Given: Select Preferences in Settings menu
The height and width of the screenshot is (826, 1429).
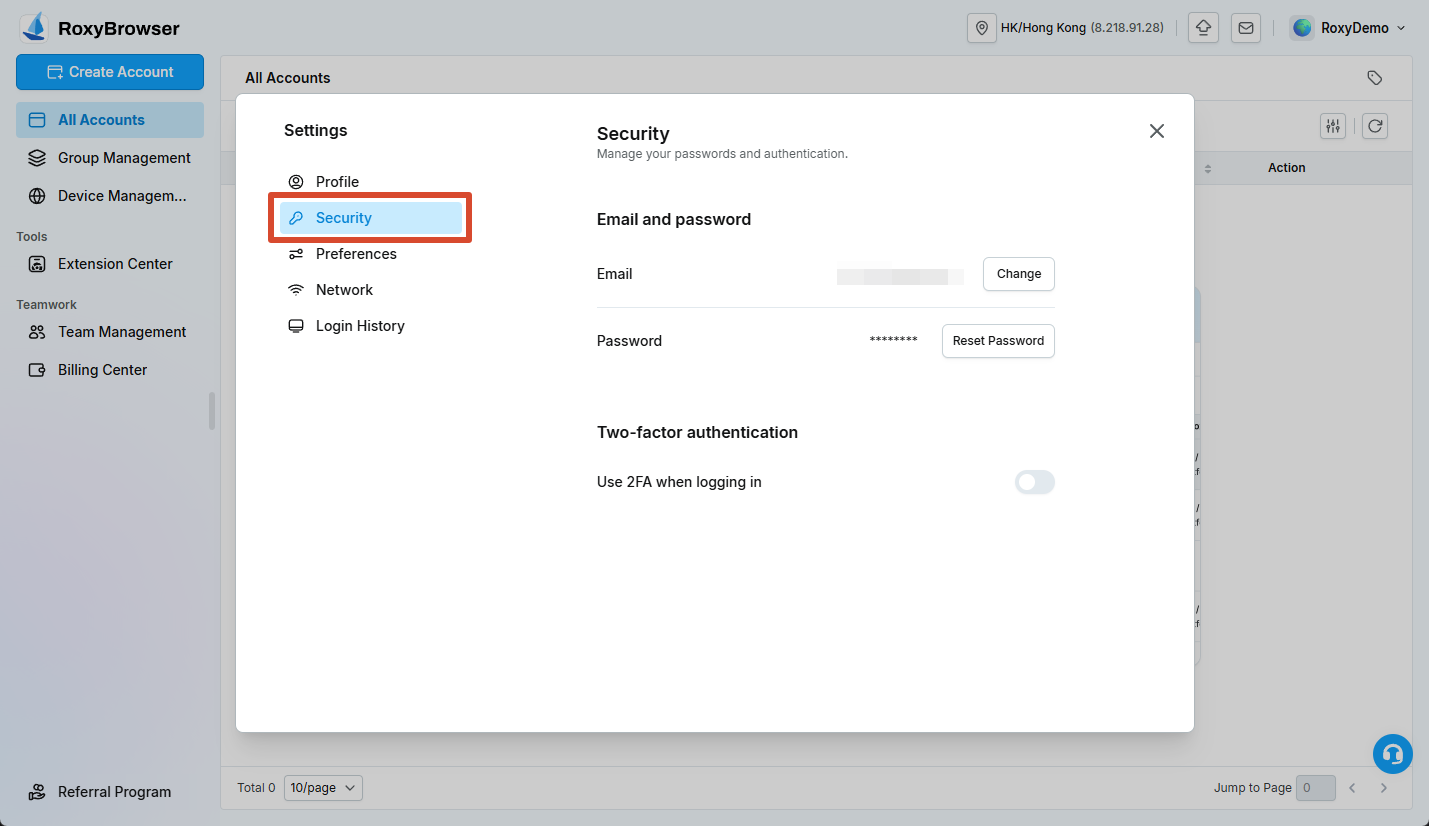Looking at the screenshot, I should pos(371,254).
